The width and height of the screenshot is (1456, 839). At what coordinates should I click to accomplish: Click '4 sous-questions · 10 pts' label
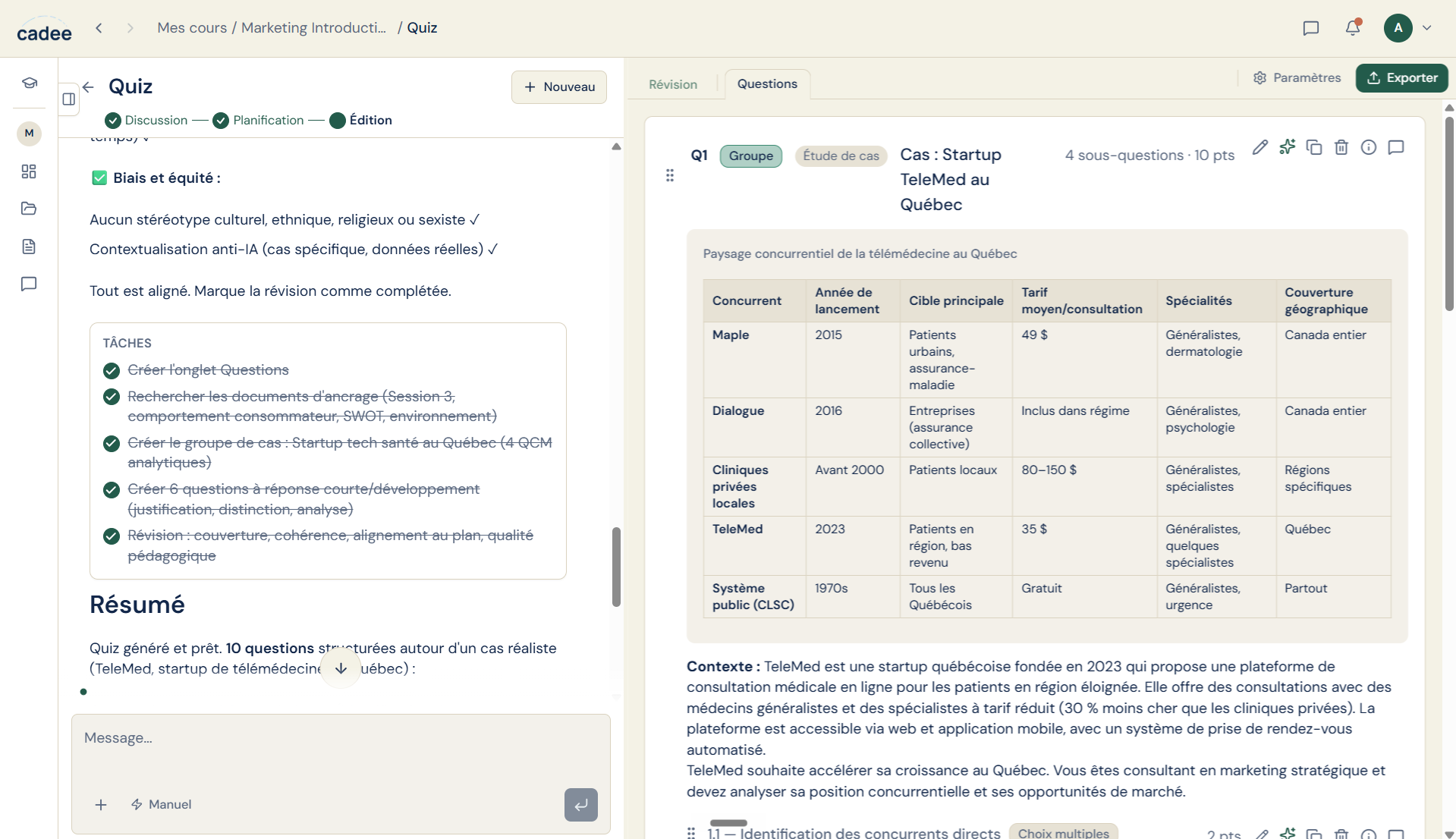[1149, 156]
